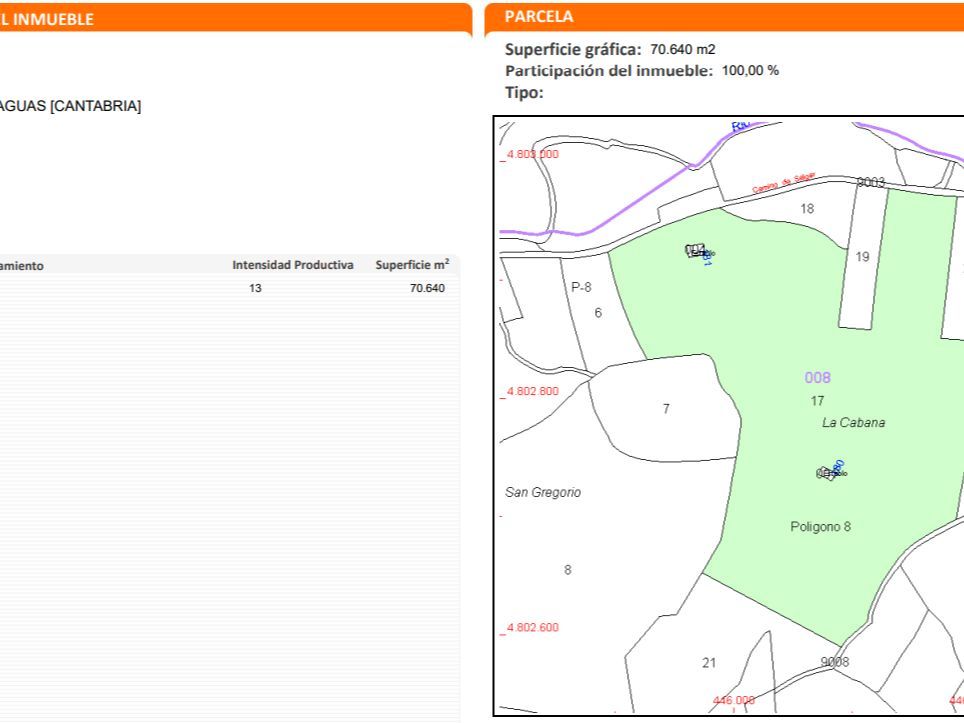This screenshot has width=964, height=723.
Task: Click the 4.802.800 coordinate label
Action: coord(533,392)
